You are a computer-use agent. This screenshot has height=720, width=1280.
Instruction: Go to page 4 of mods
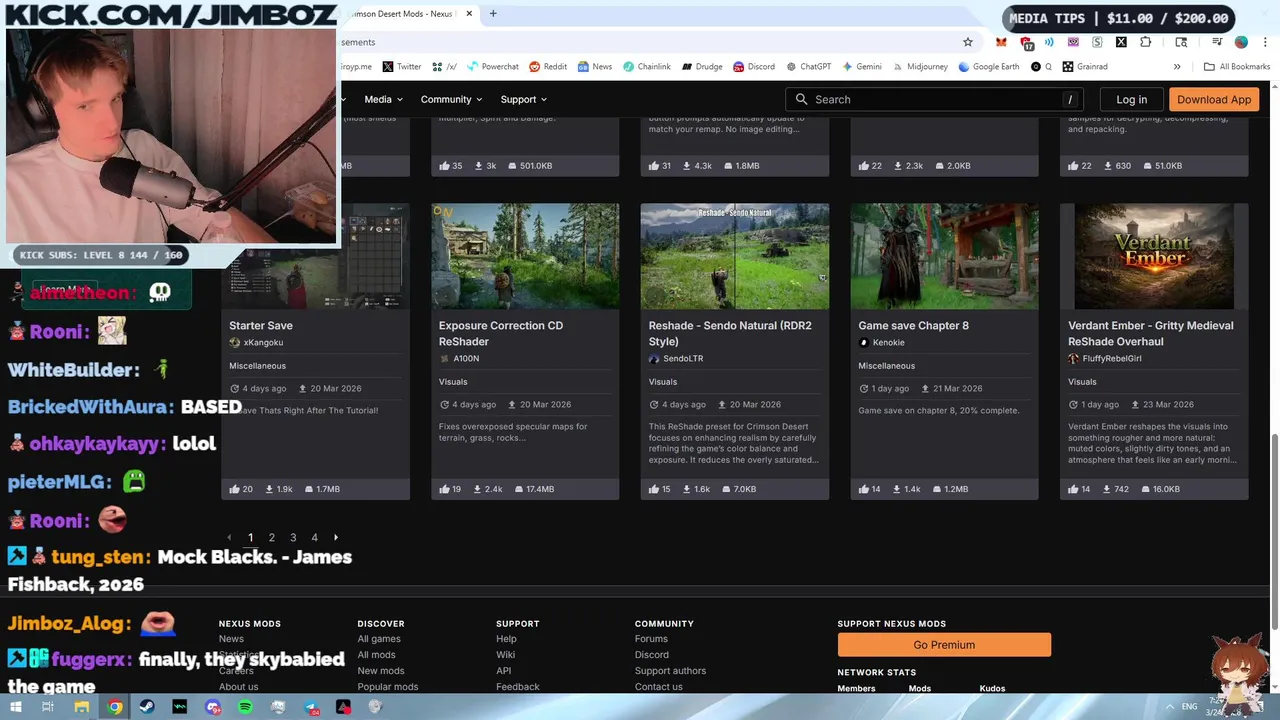314,537
